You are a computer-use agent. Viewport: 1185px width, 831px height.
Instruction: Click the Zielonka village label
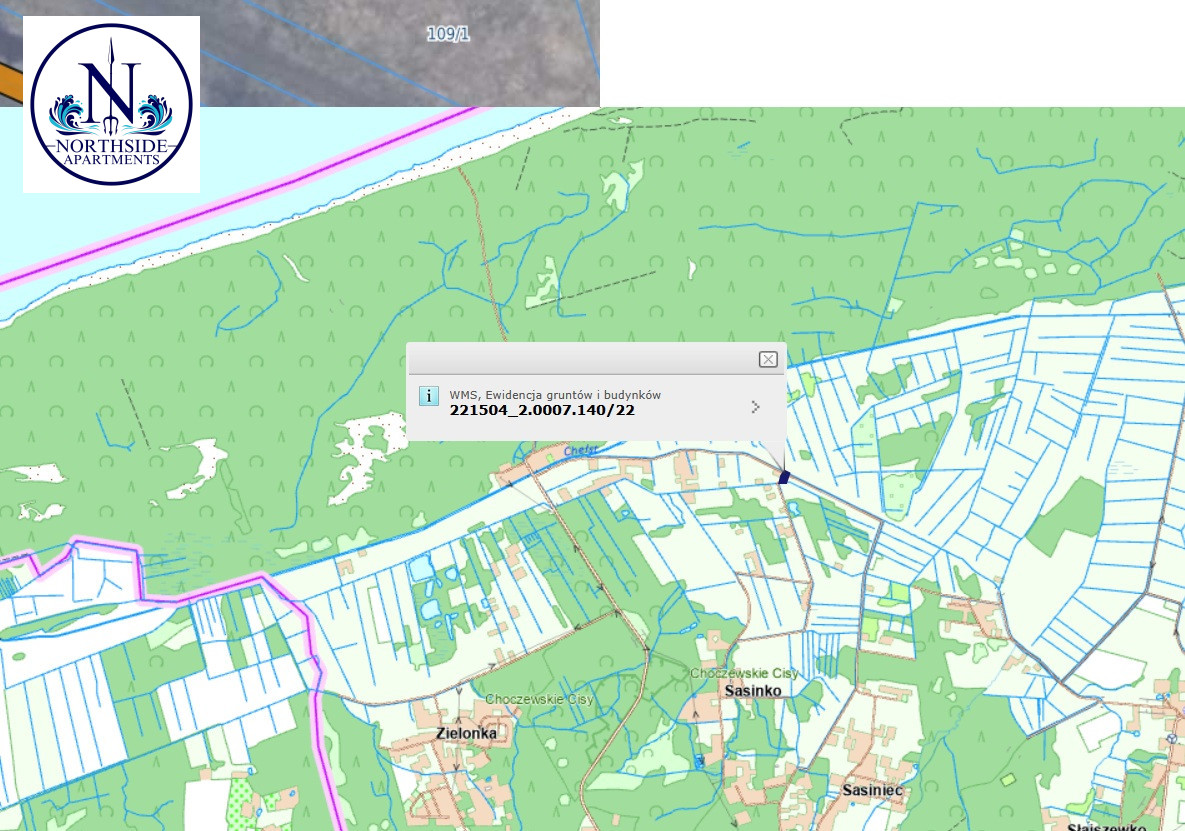[466, 733]
